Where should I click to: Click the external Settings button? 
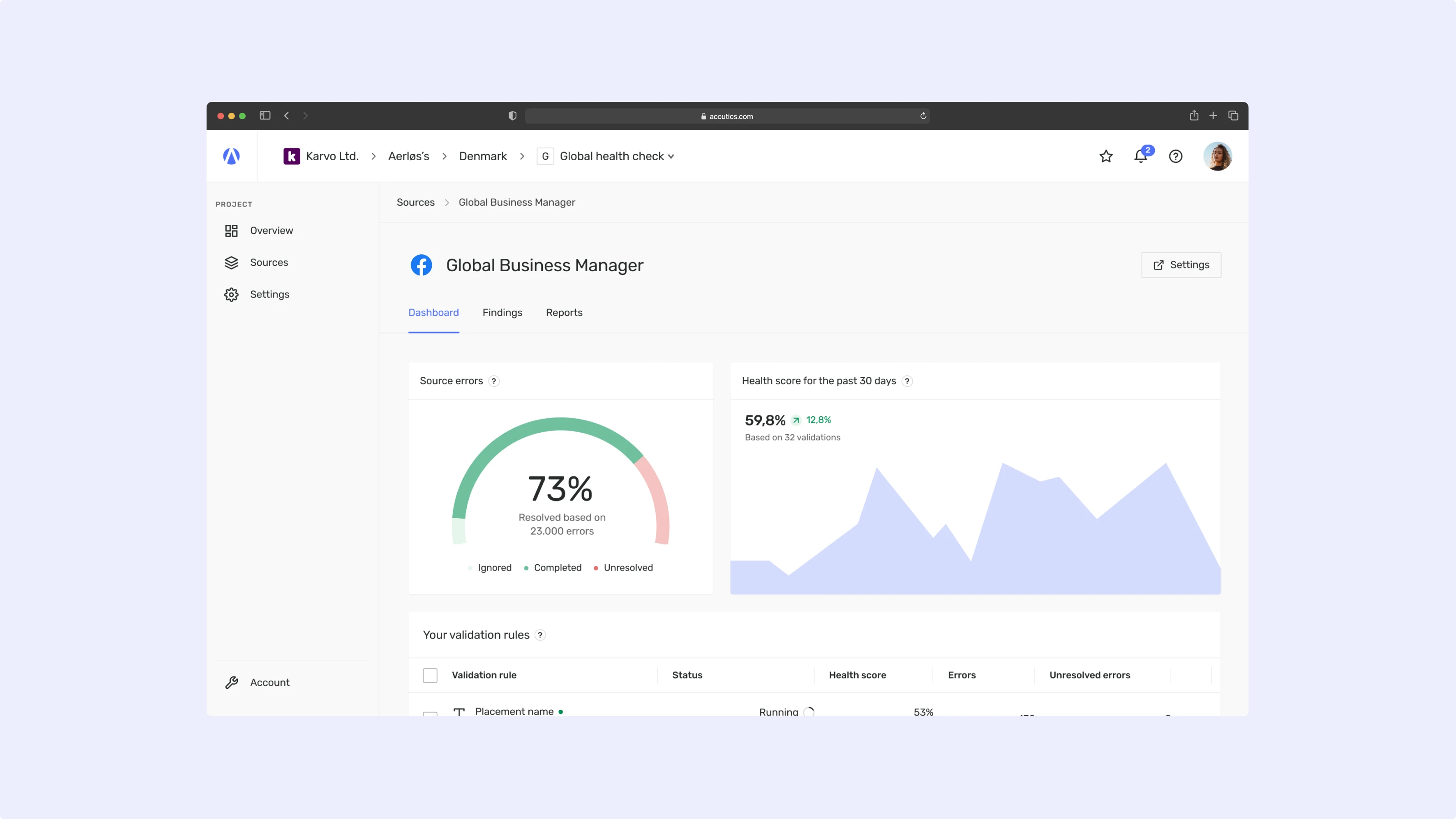coord(1181,264)
